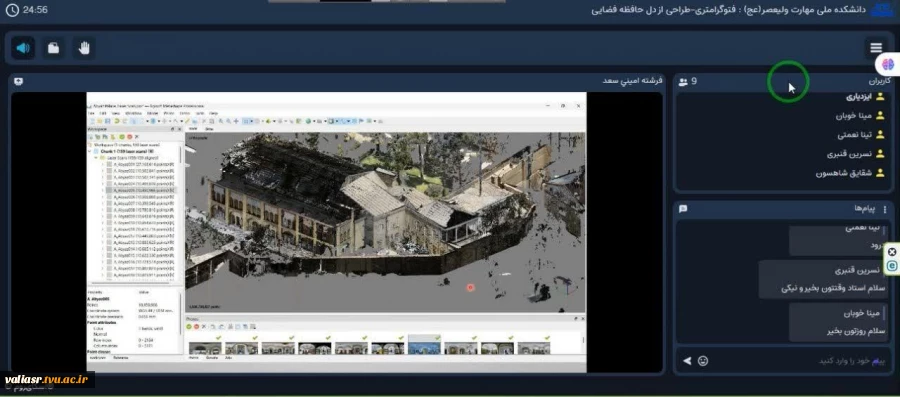Open the Workflow menu in Metashape

[x=134, y=113]
